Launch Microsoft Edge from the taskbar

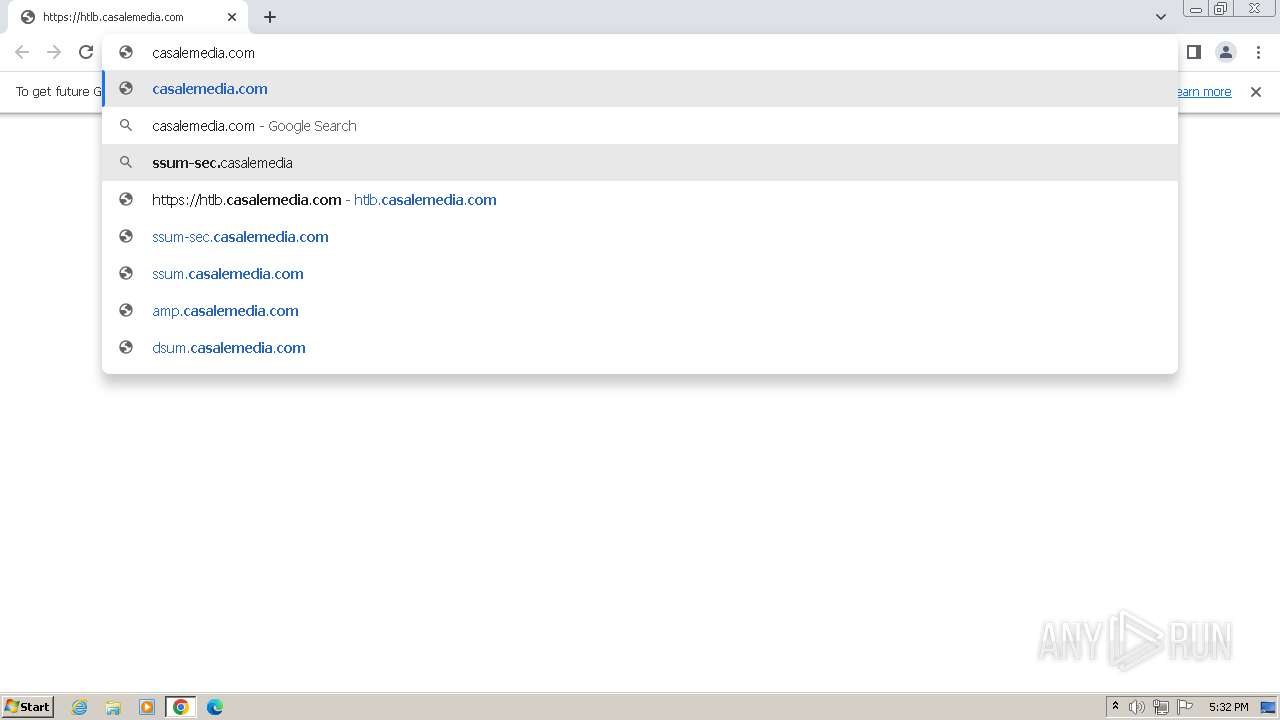215,707
